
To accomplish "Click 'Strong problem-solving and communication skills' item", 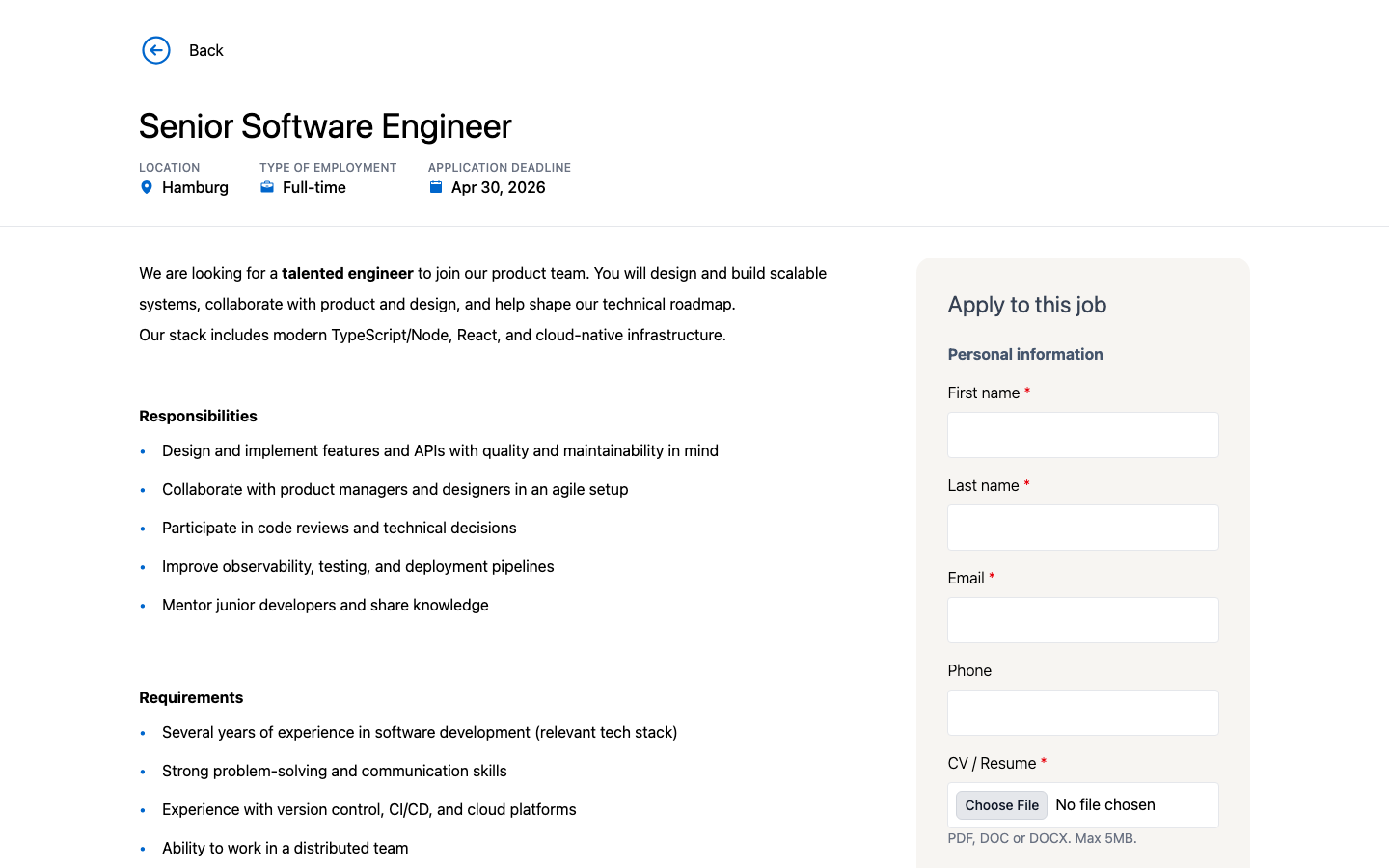I will pos(335,771).
